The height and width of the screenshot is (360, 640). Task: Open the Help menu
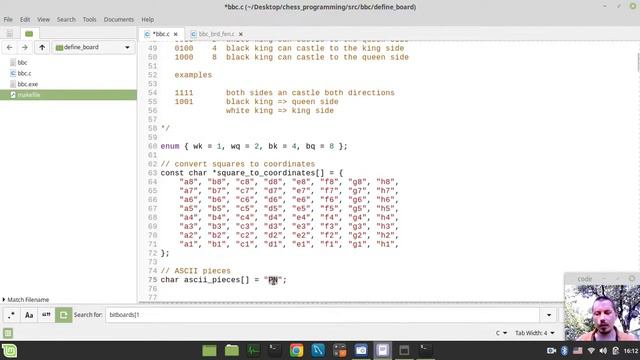(148, 20)
